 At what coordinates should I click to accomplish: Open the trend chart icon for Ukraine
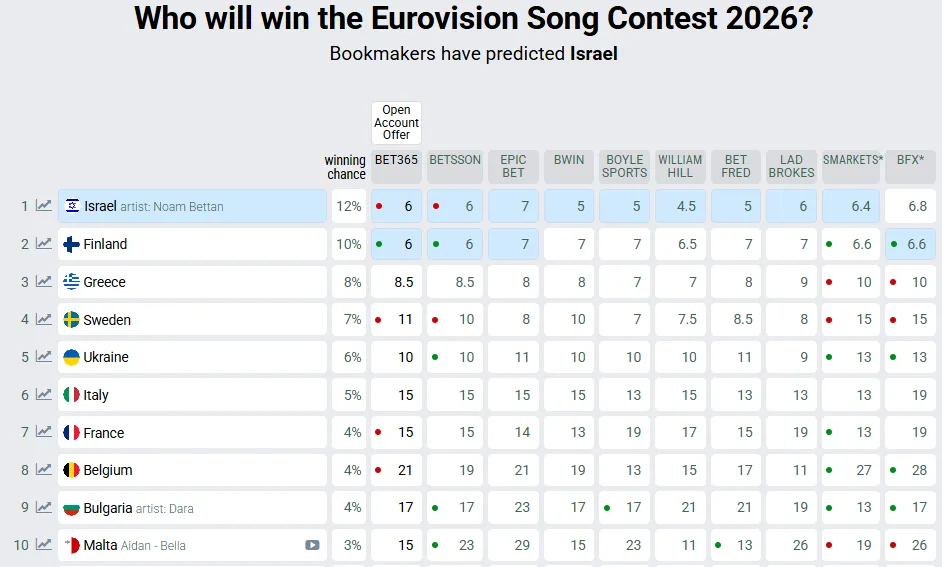point(43,357)
